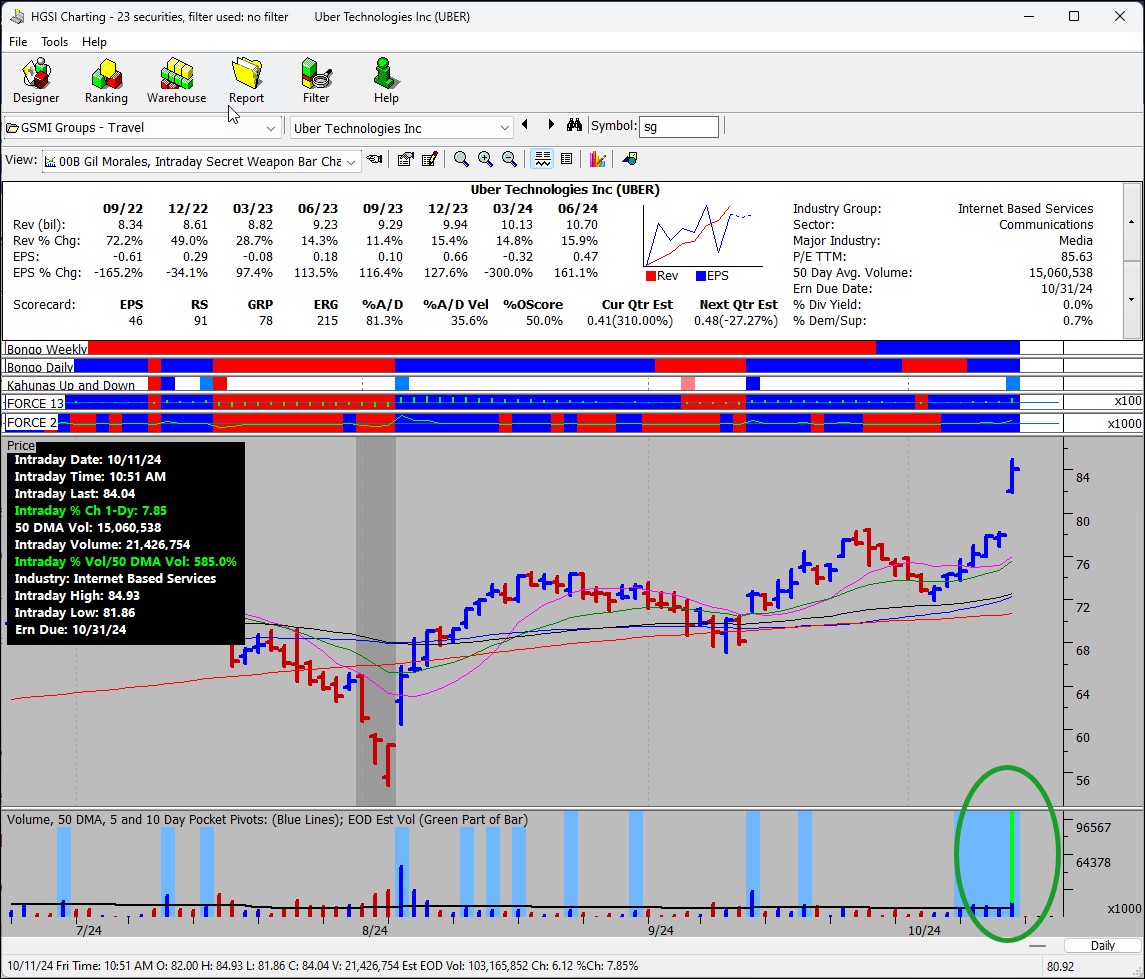Click the Rev/EPS mini chart thumbnail
Image resolution: width=1145 pixels, height=979 pixels.
pyautogui.click(x=701, y=237)
